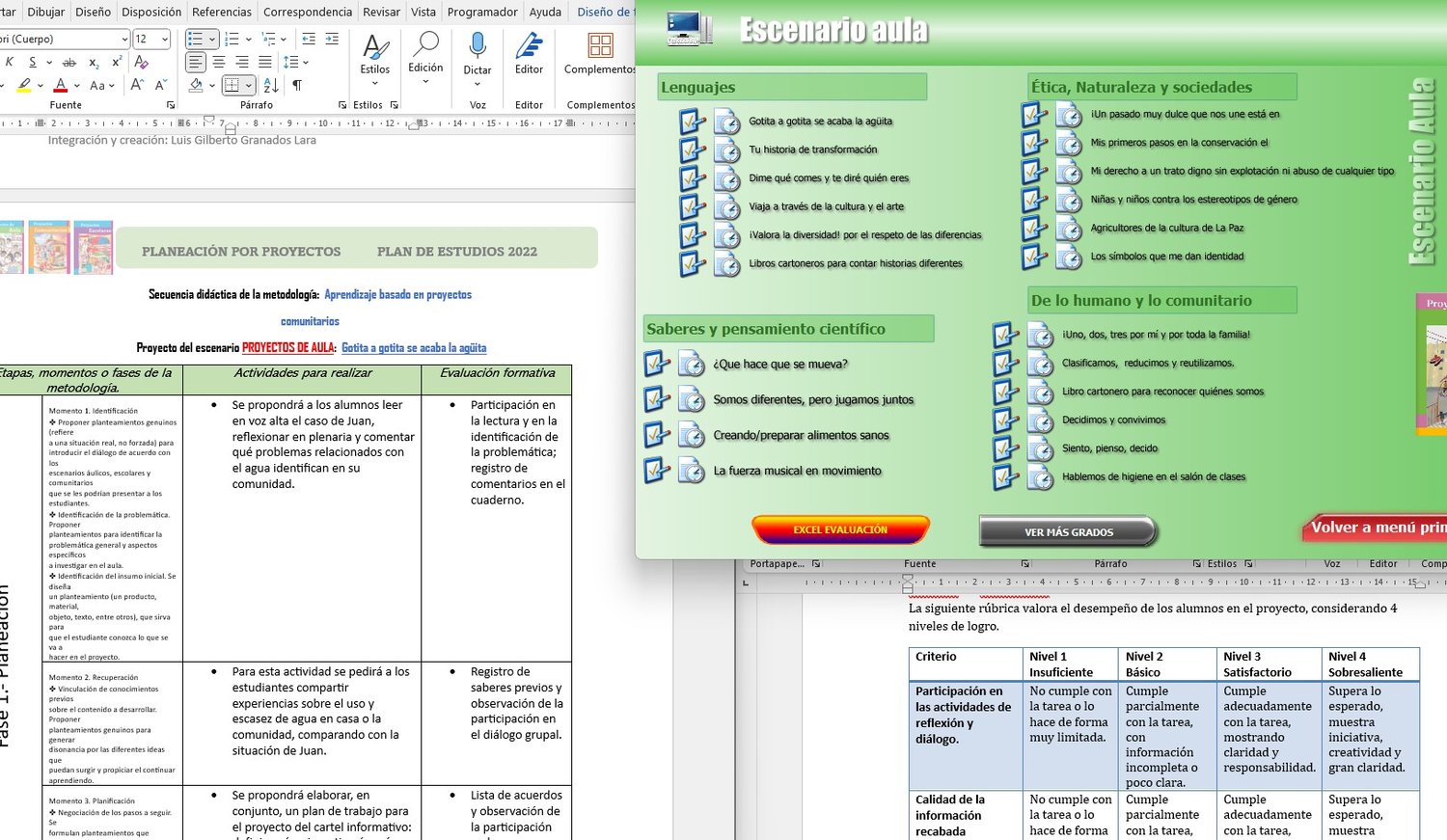Expand the line spacing dropdown

305,63
